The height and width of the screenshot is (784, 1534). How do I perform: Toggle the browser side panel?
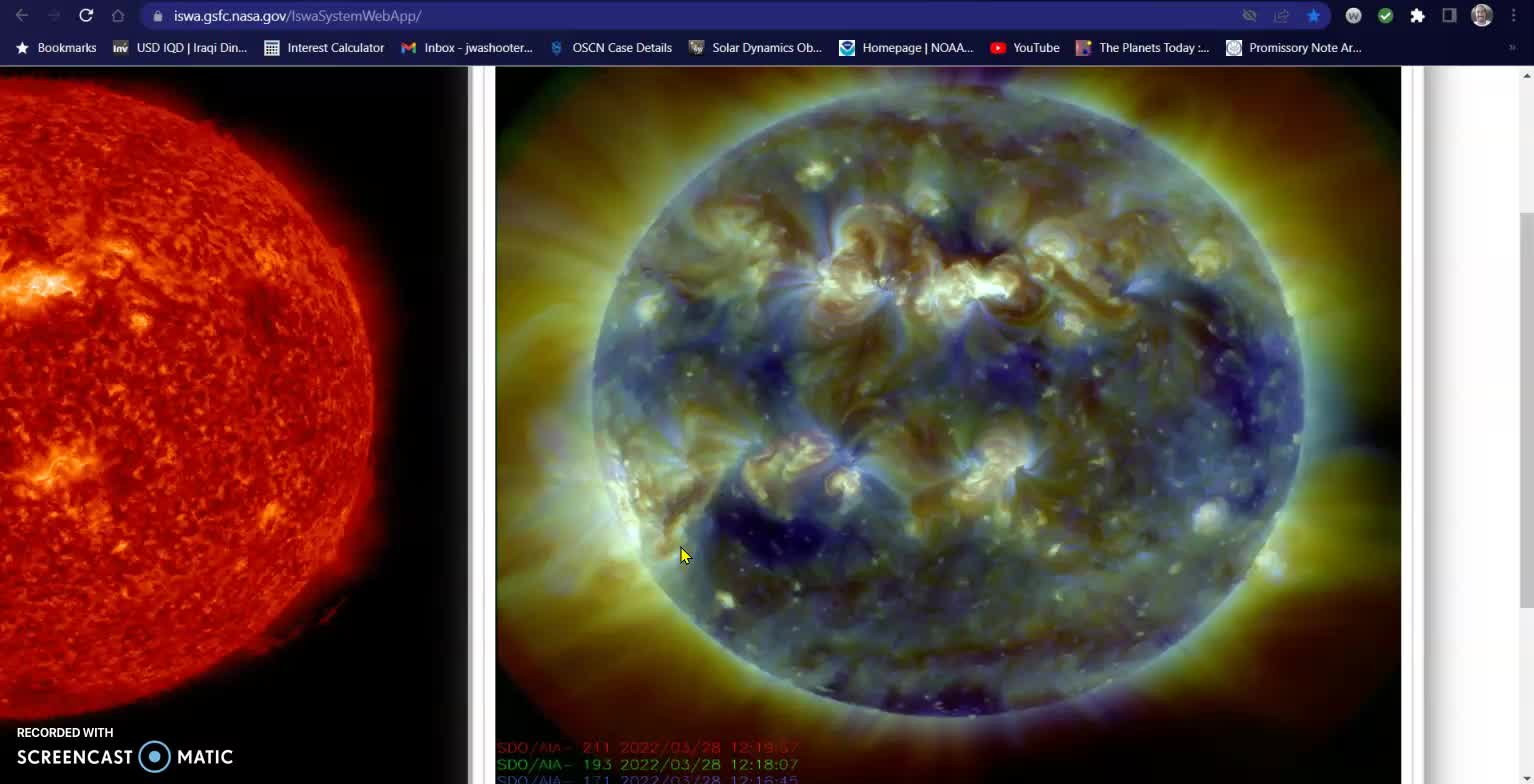1449,16
